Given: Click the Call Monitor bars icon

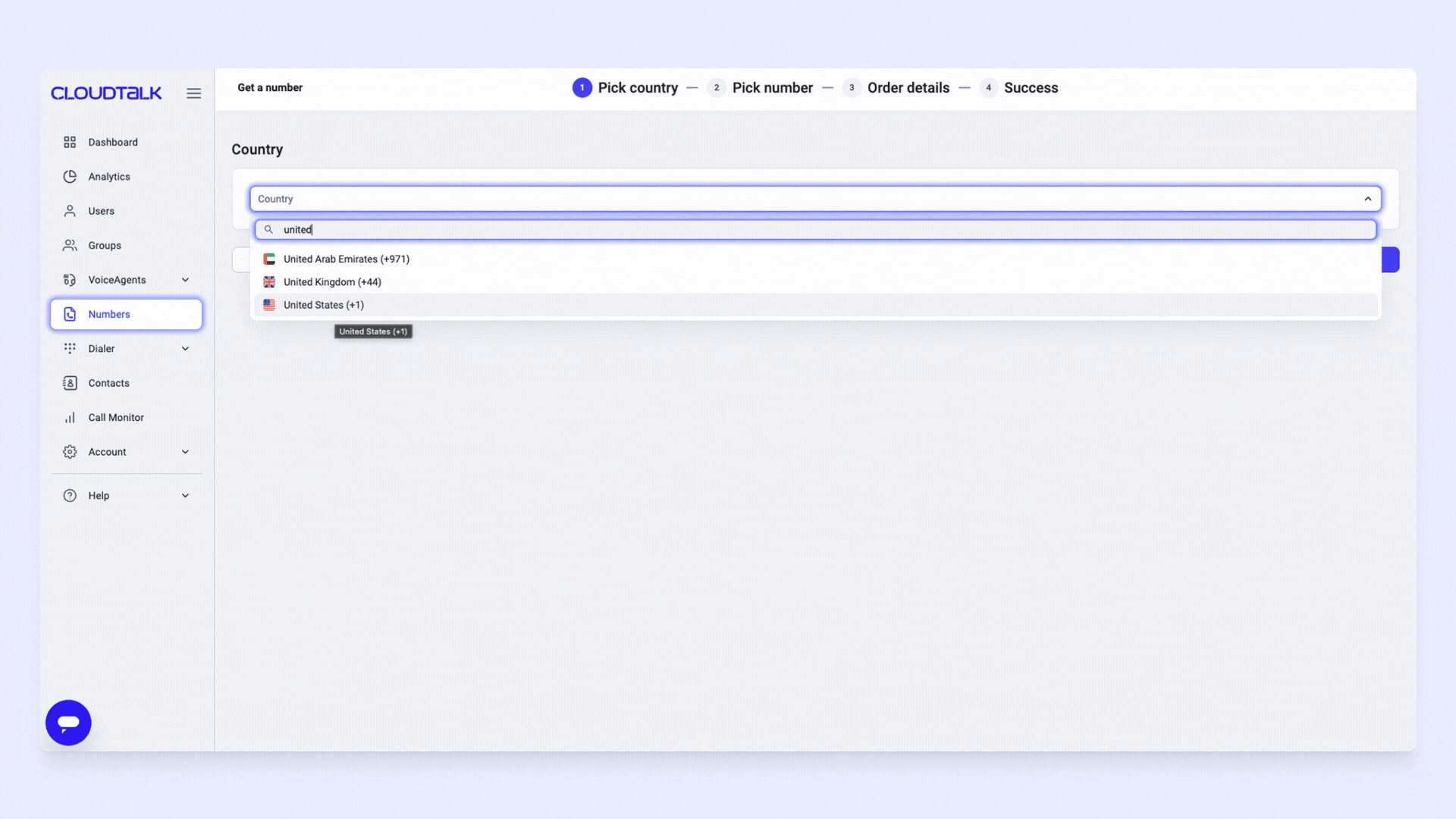Looking at the screenshot, I should click(70, 418).
